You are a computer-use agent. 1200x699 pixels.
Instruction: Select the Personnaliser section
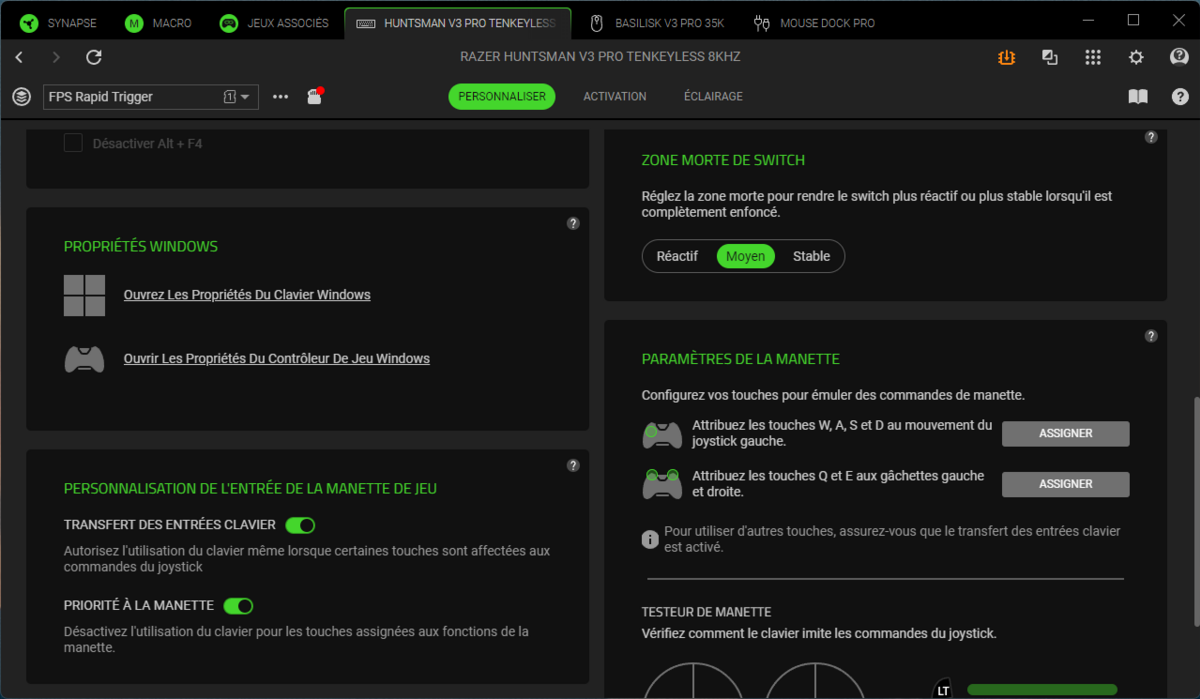click(x=502, y=96)
